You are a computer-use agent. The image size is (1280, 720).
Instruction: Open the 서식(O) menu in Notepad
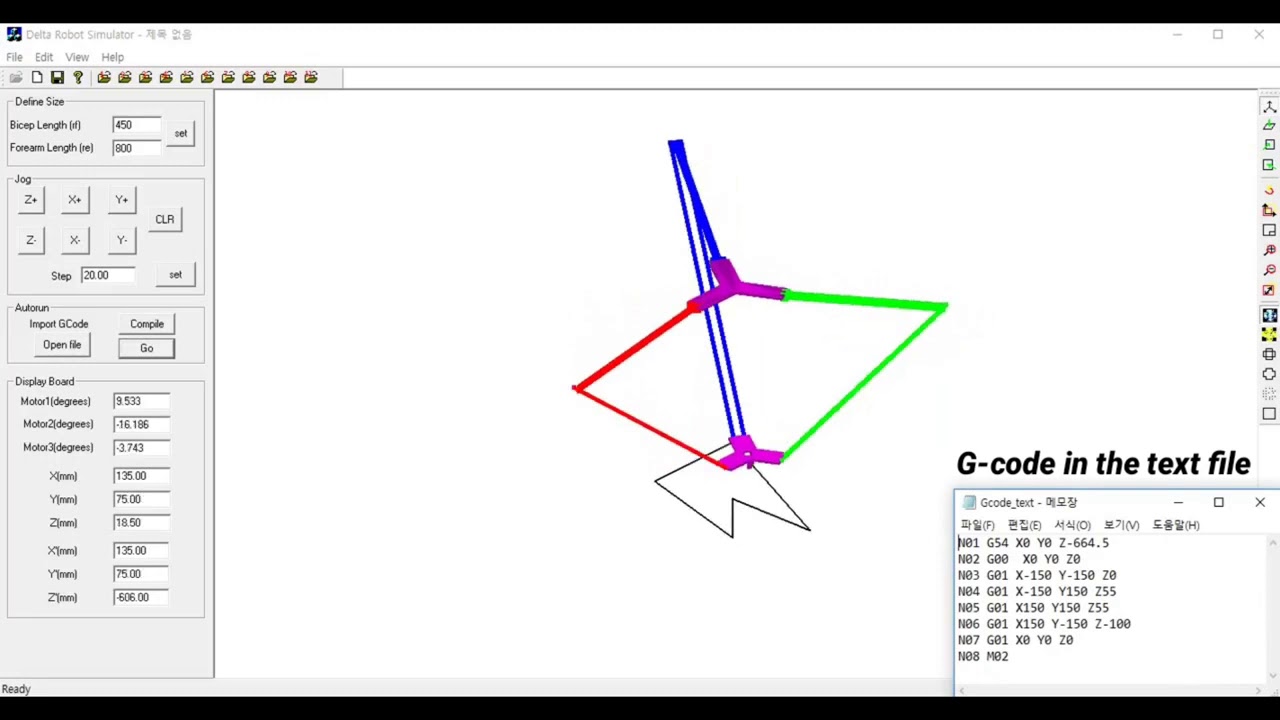click(x=1072, y=525)
